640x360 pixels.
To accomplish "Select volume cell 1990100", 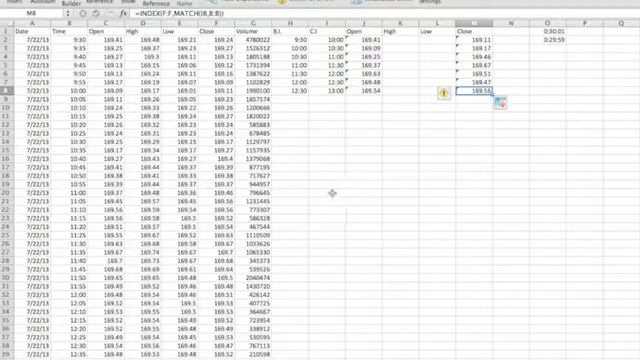I will pyautogui.click(x=253, y=91).
